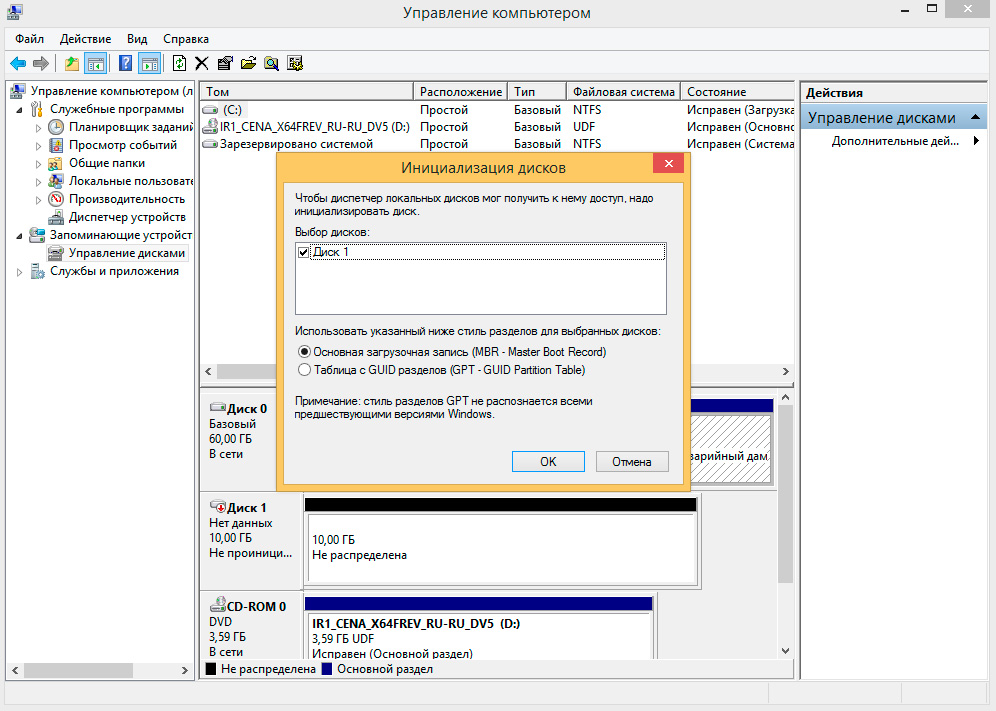
Task: Collapse the Служебные программы tree node
Action: 20,110
